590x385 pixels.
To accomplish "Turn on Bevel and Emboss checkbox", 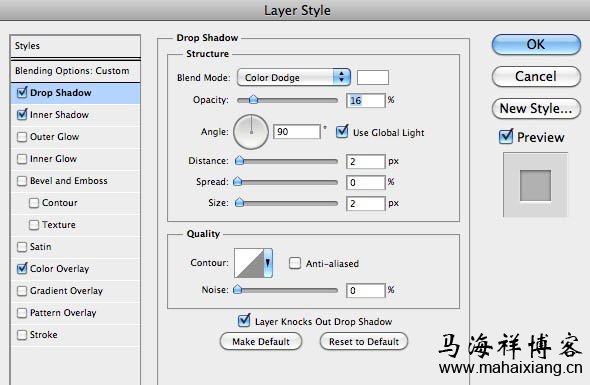I will point(22,181).
